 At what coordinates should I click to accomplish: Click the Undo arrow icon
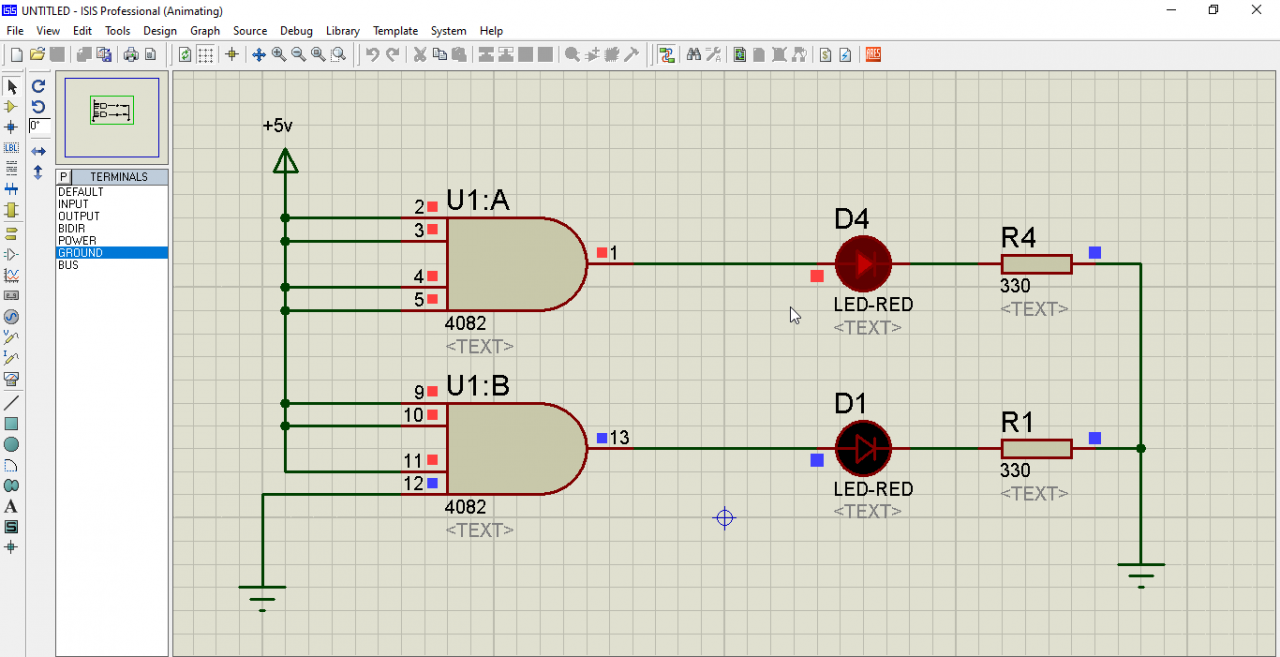tap(372, 54)
